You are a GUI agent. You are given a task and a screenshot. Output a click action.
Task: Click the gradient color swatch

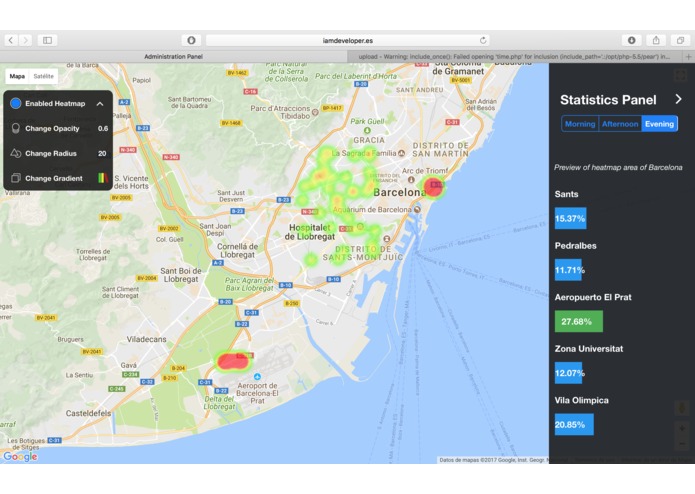(x=103, y=178)
